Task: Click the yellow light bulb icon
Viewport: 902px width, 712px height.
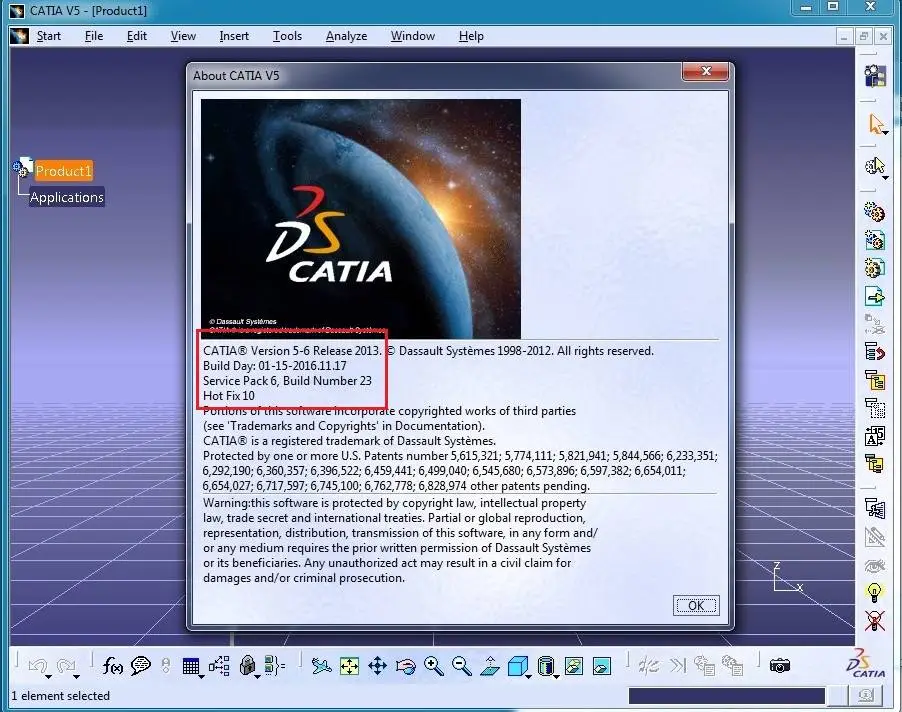Action: click(874, 591)
